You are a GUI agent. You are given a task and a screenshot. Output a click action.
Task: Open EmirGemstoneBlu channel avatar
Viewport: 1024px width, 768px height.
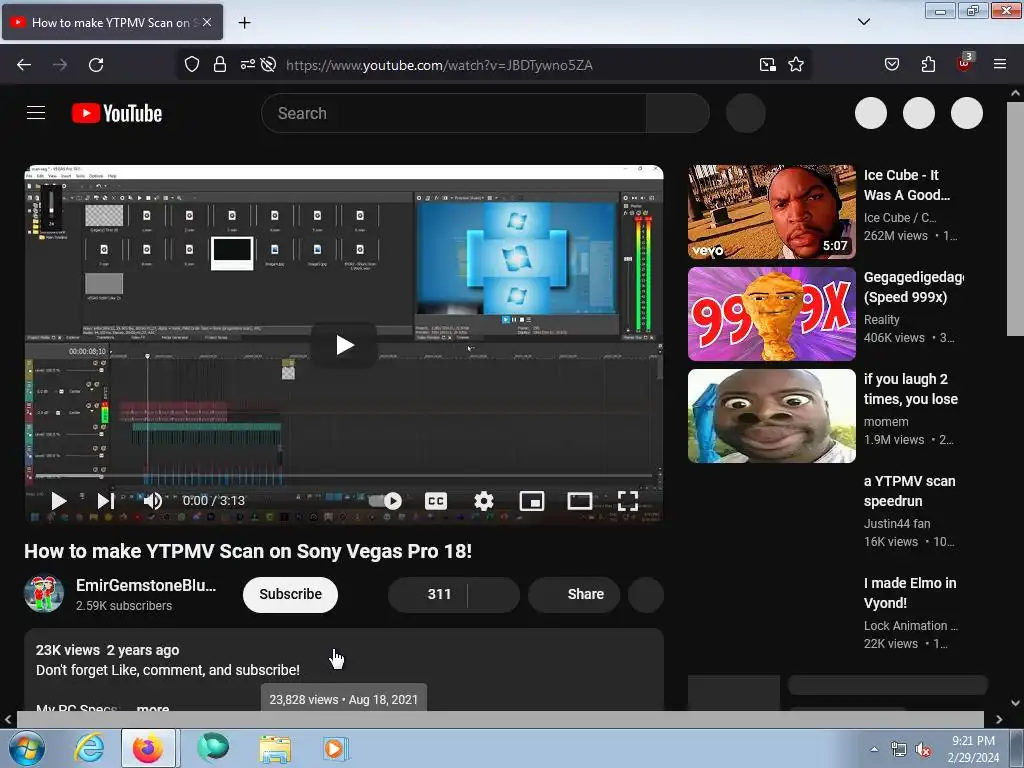[x=44, y=594]
